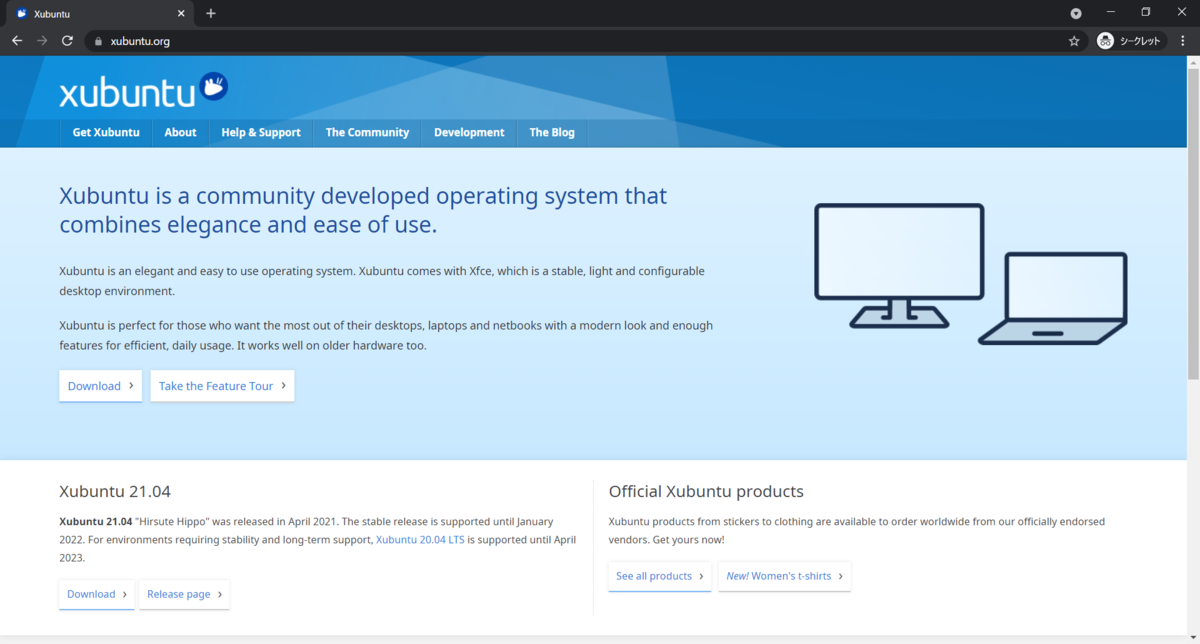Screen dimensions: 1200x644
Task: Open The Blog menu item
Action: tap(552, 132)
